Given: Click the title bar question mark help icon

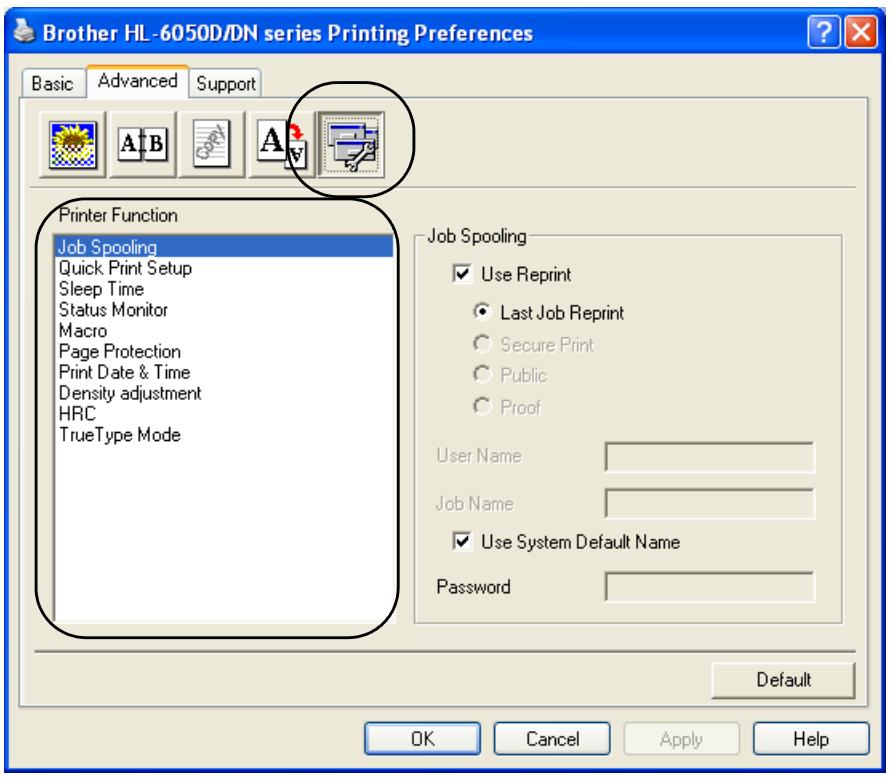Looking at the screenshot, I should click(x=824, y=32).
